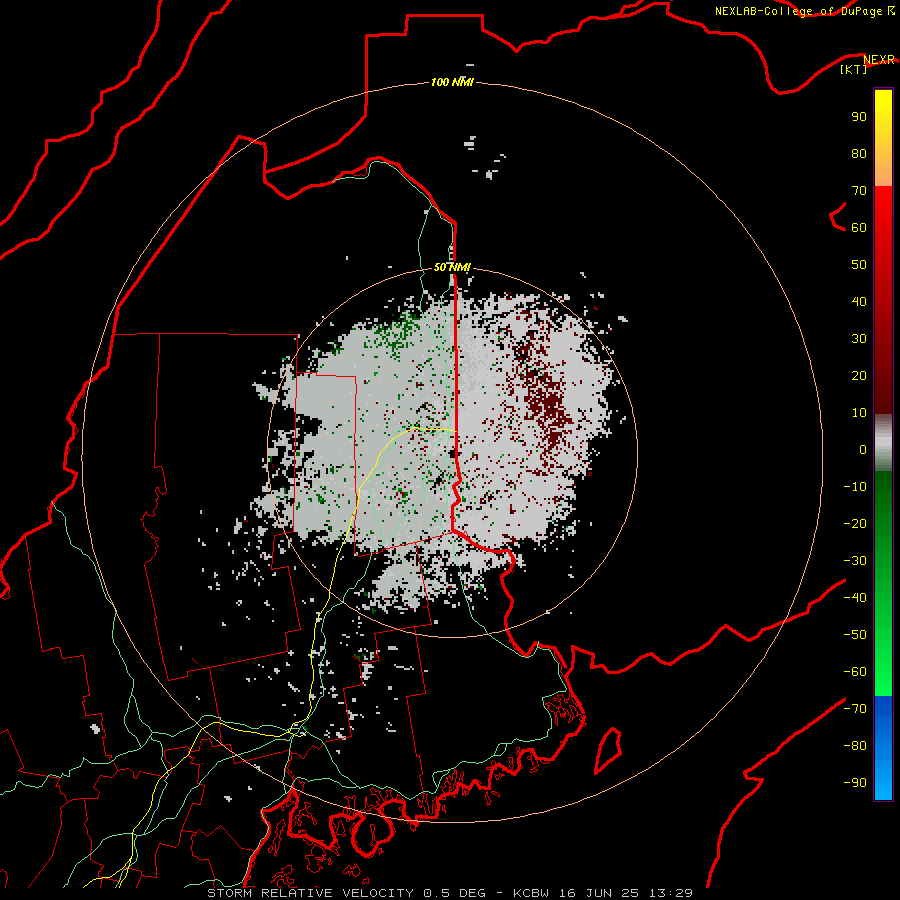
Task: Click the -10 value on the velocity scale
Action: pos(855,487)
